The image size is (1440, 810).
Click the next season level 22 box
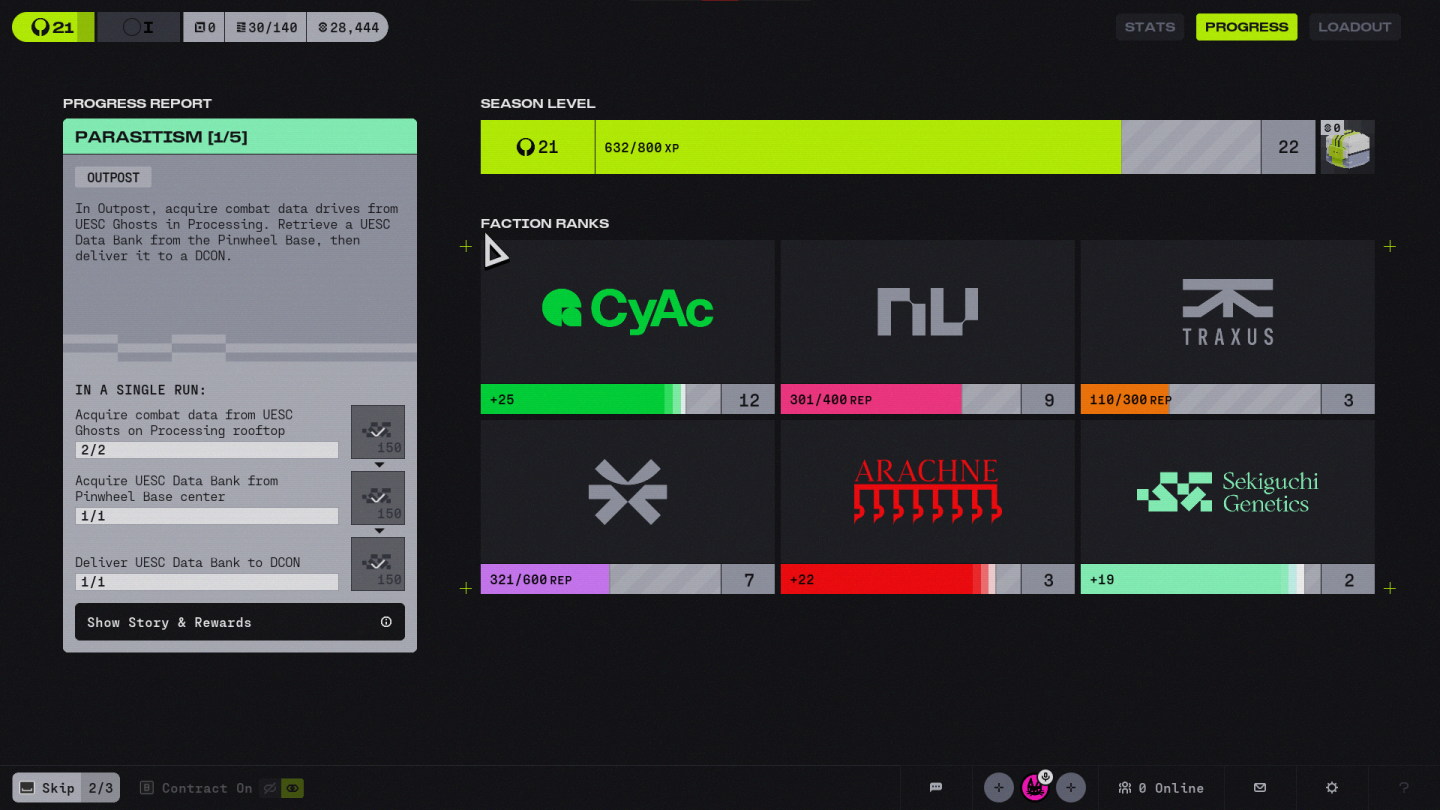pyautogui.click(x=1288, y=147)
